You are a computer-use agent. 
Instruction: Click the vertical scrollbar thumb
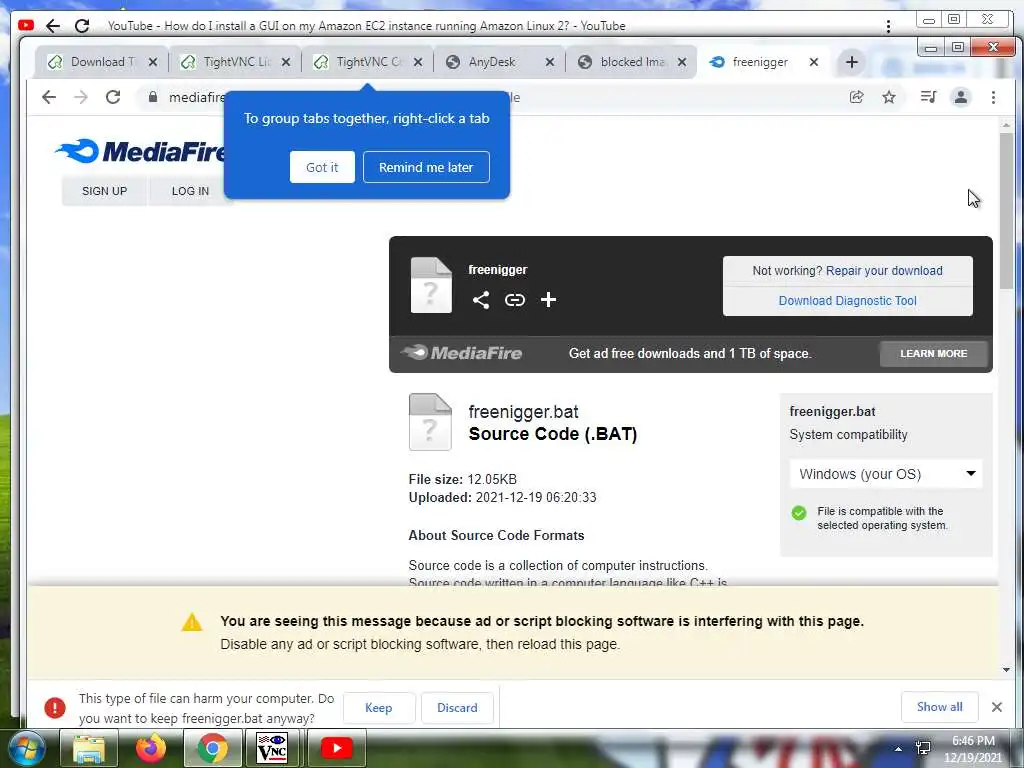1006,210
